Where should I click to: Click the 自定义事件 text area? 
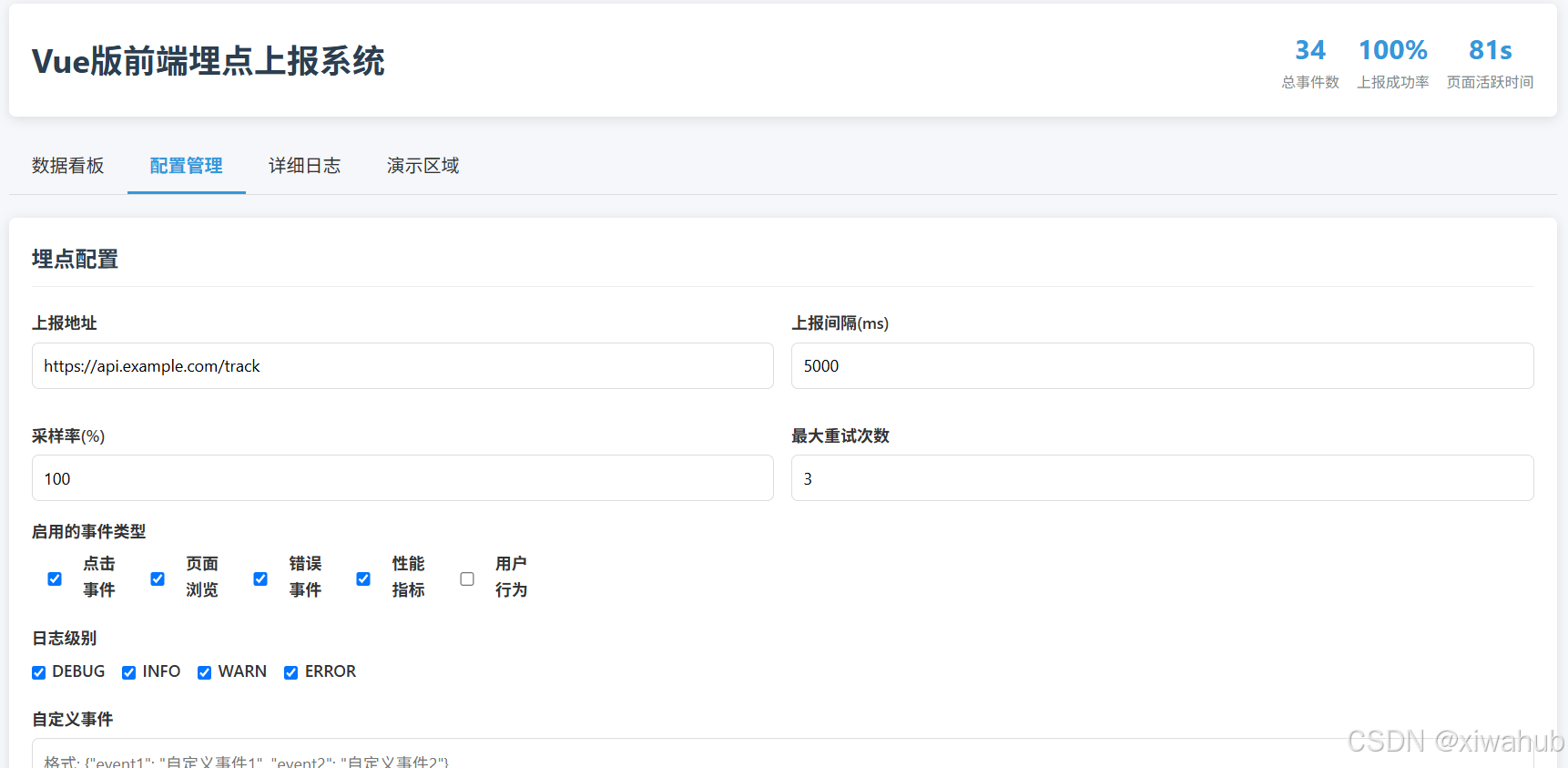pyautogui.click(x=782, y=753)
